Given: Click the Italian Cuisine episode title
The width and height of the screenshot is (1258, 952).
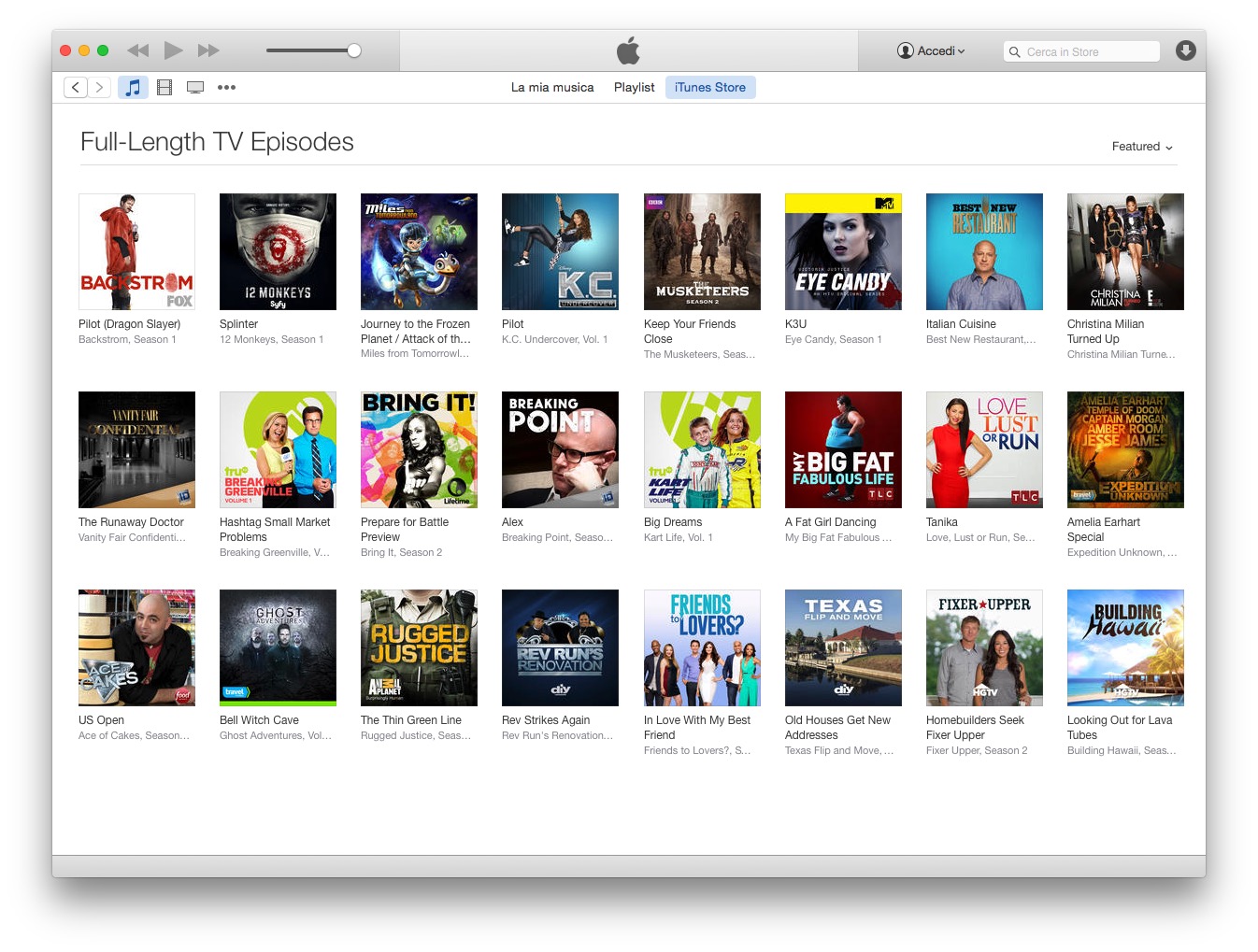Looking at the screenshot, I should coord(961,324).
